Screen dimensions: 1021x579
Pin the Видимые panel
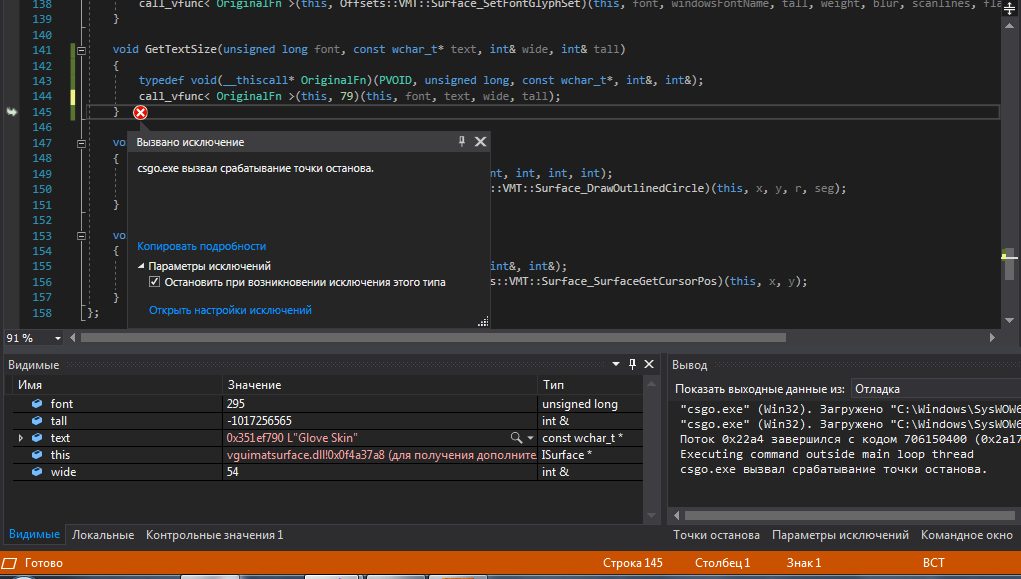point(632,365)
